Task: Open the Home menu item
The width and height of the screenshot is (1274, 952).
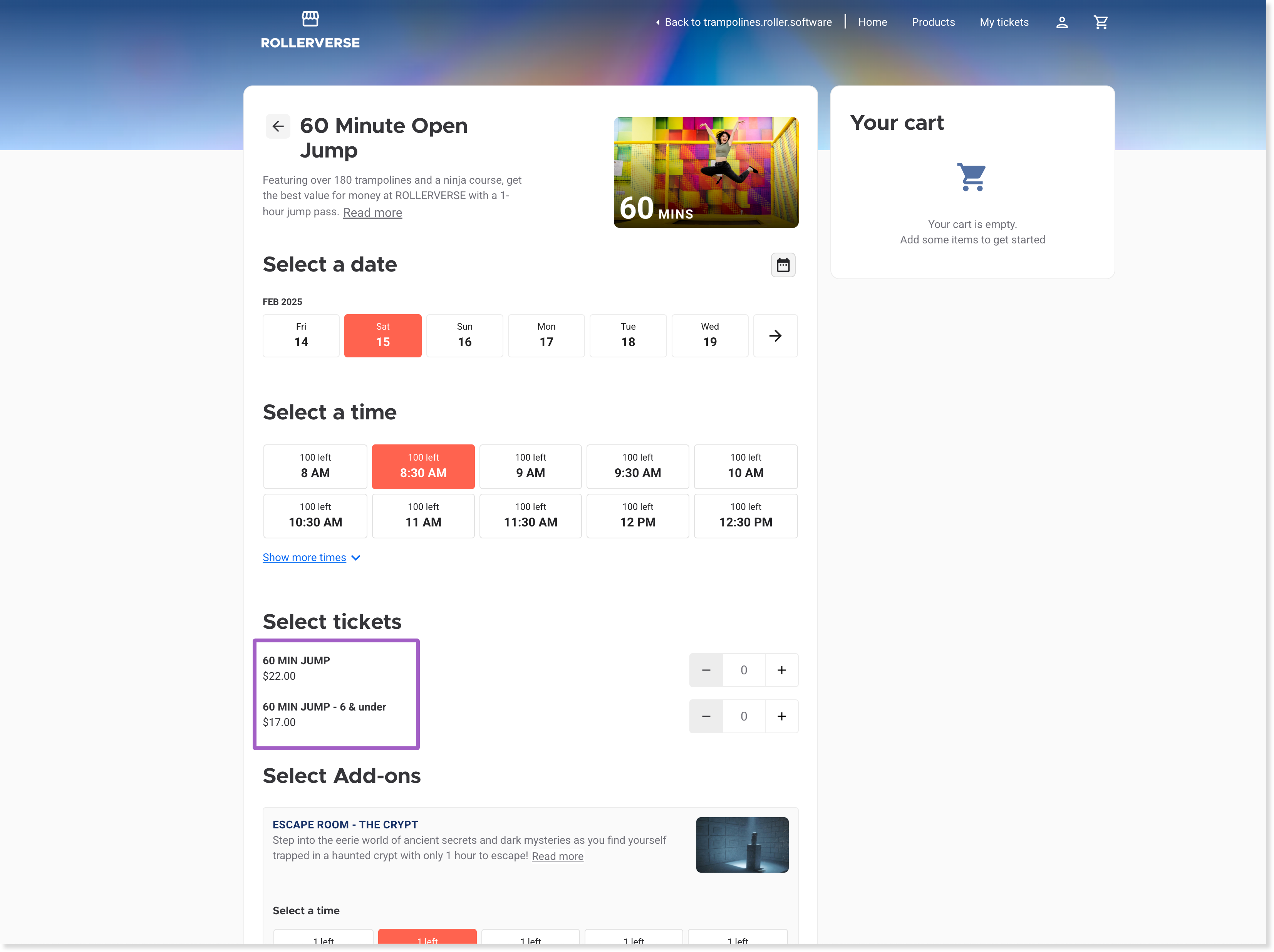Action: tap(872, 22)
